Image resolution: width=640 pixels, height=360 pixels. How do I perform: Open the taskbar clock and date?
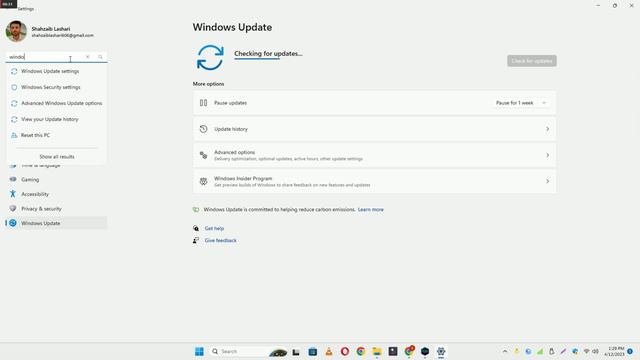point(614,351)
